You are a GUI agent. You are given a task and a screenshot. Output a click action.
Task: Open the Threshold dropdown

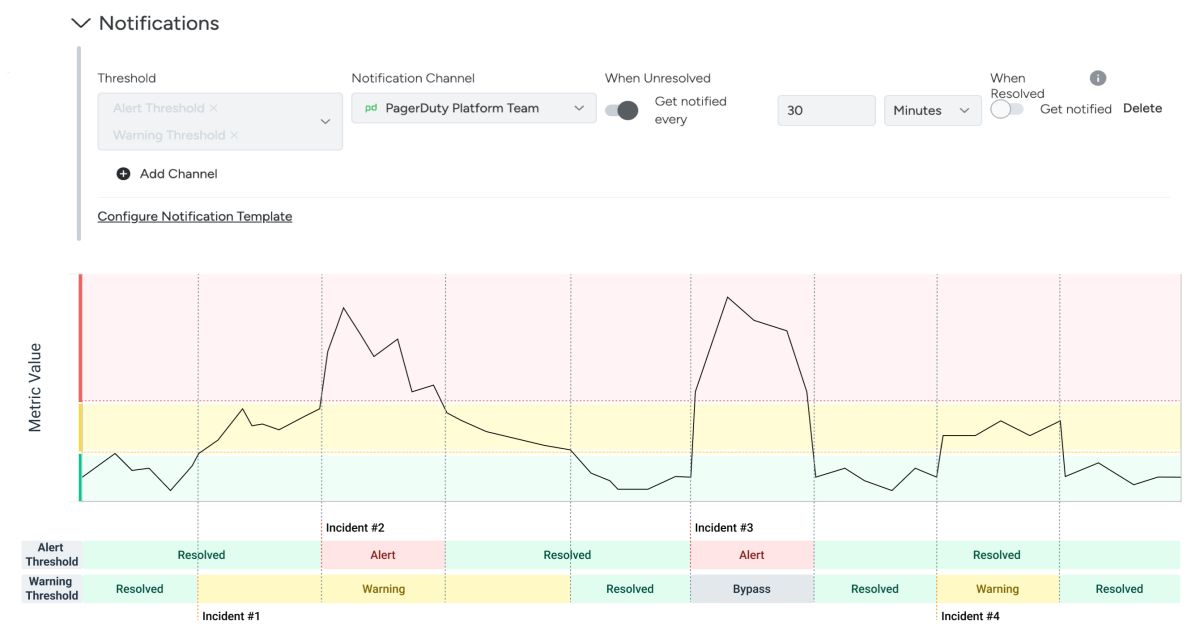tap(324, 122)
